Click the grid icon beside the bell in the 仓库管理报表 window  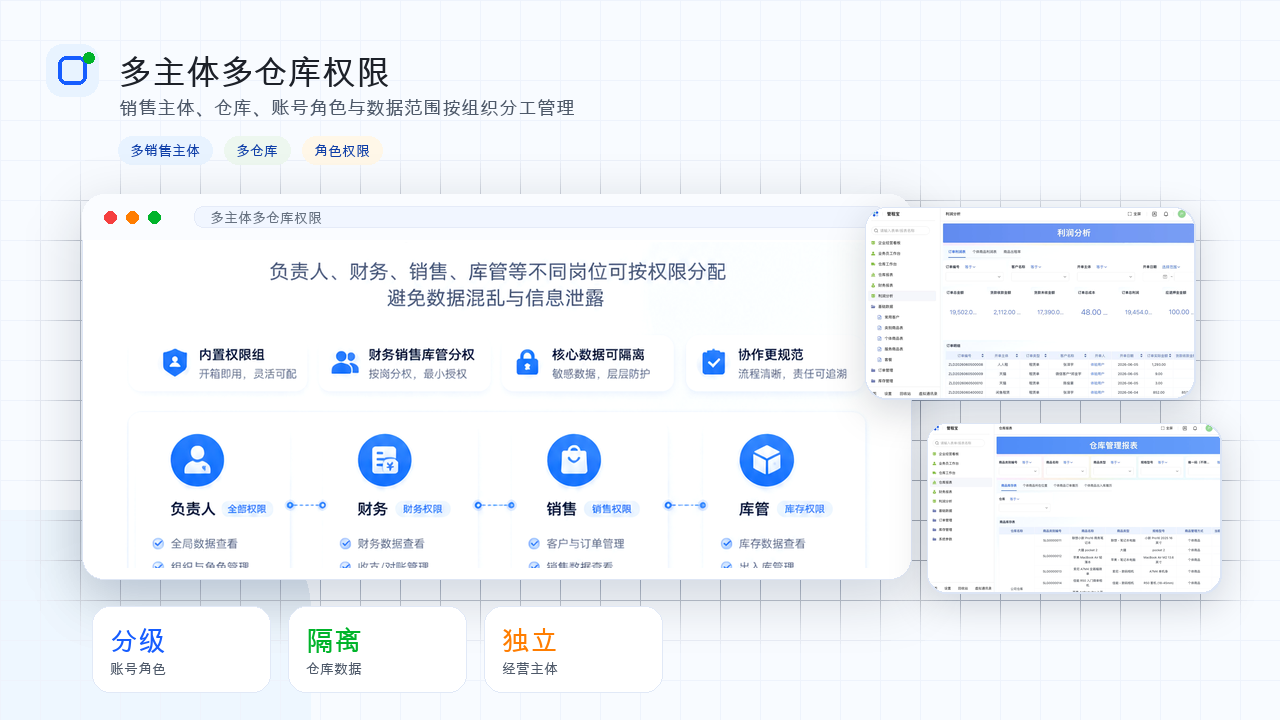click(x=1185, y=428)
